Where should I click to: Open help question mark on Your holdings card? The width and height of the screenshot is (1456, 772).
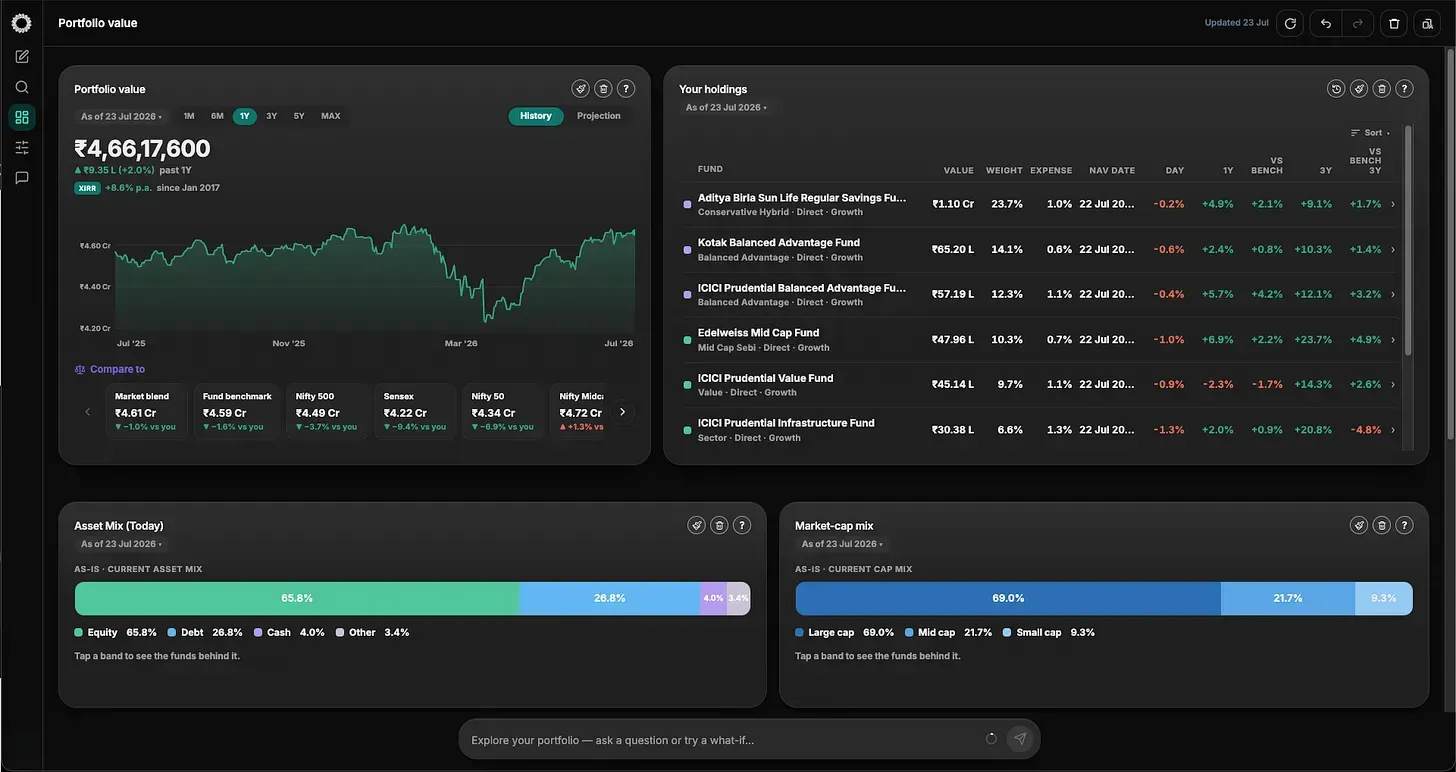(1405, 89)
